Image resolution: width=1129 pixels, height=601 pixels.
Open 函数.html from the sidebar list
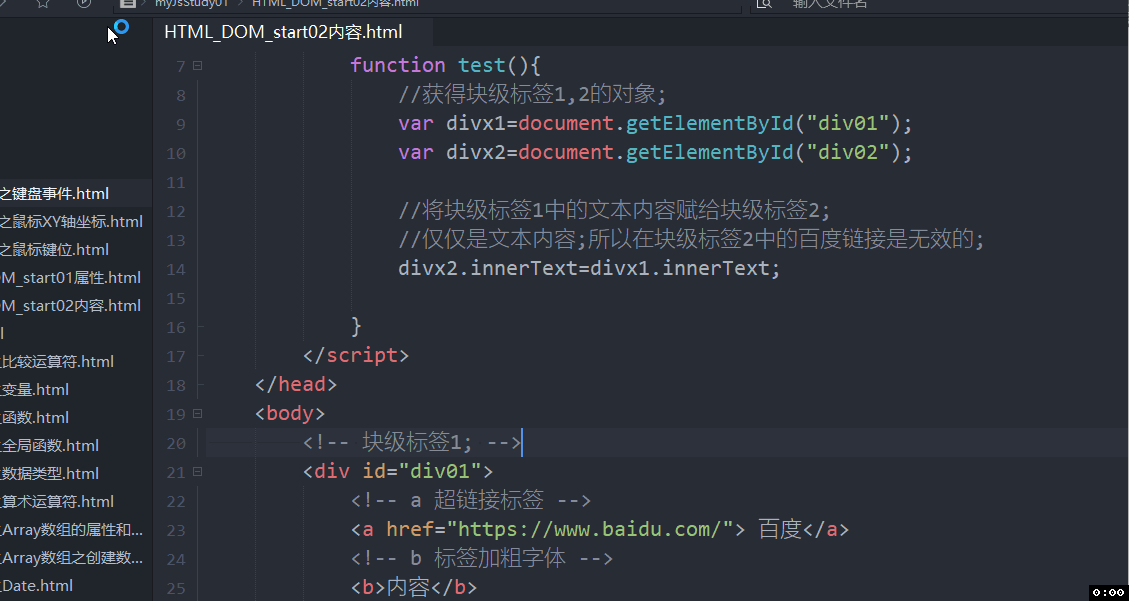click(x=35, y=418)
